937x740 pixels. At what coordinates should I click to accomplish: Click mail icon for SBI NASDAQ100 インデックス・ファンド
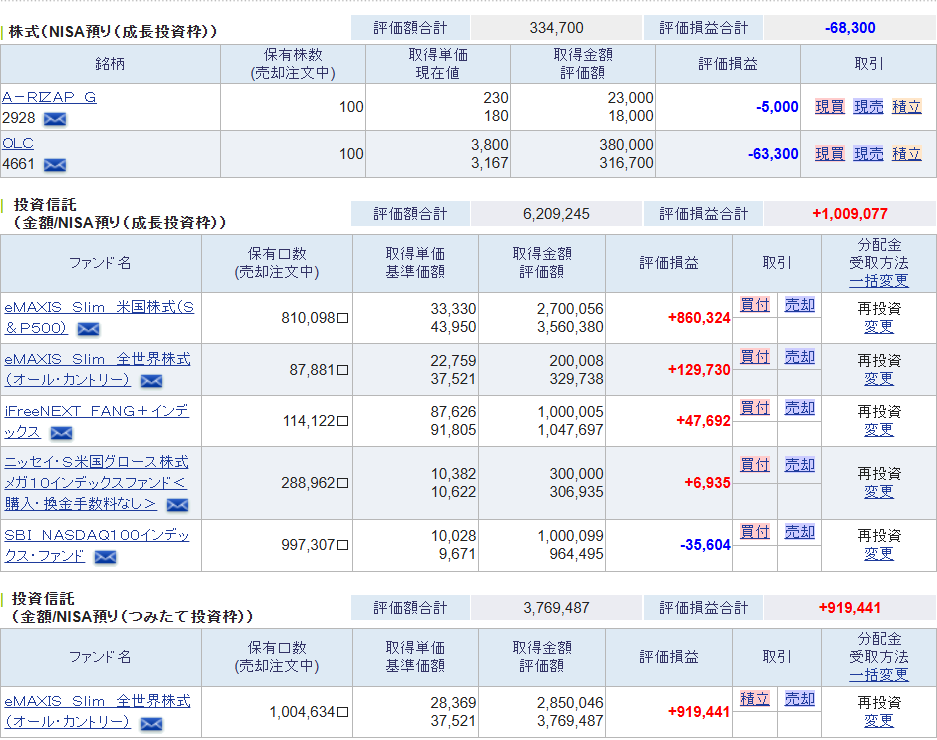click(106, 557)
